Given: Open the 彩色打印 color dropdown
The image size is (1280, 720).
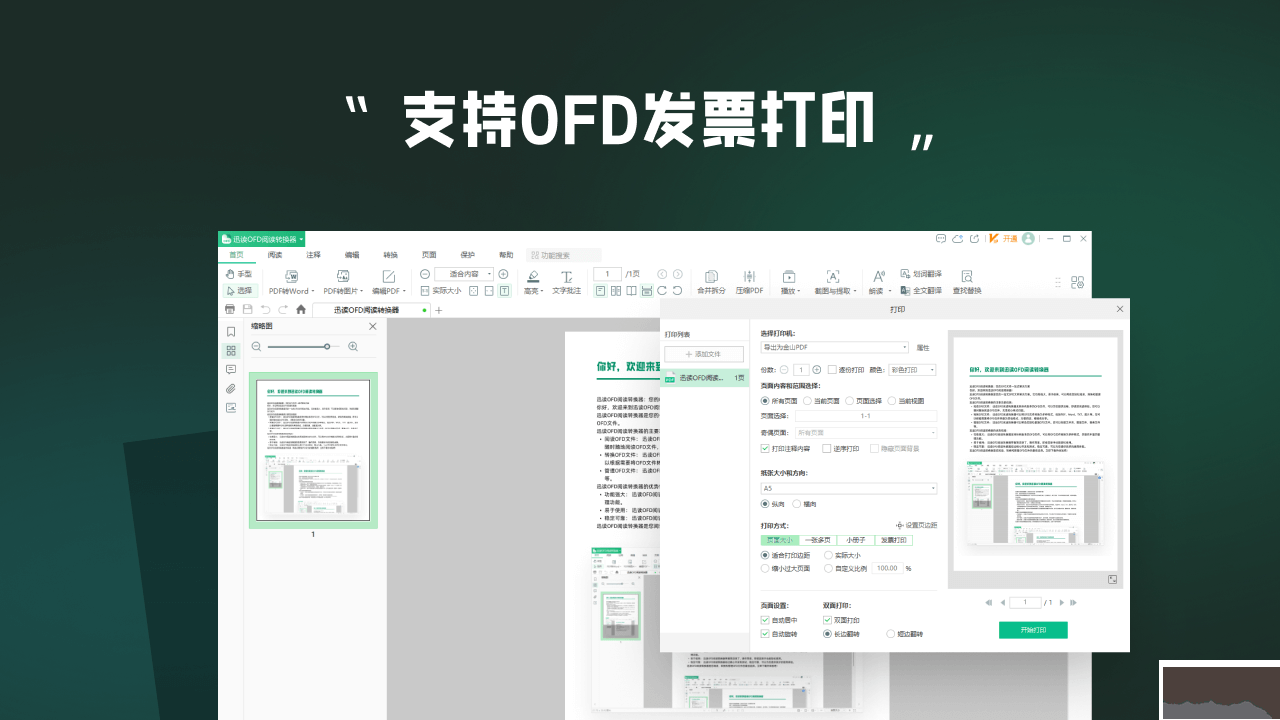Looking at the screenshot, I should 912,370.
